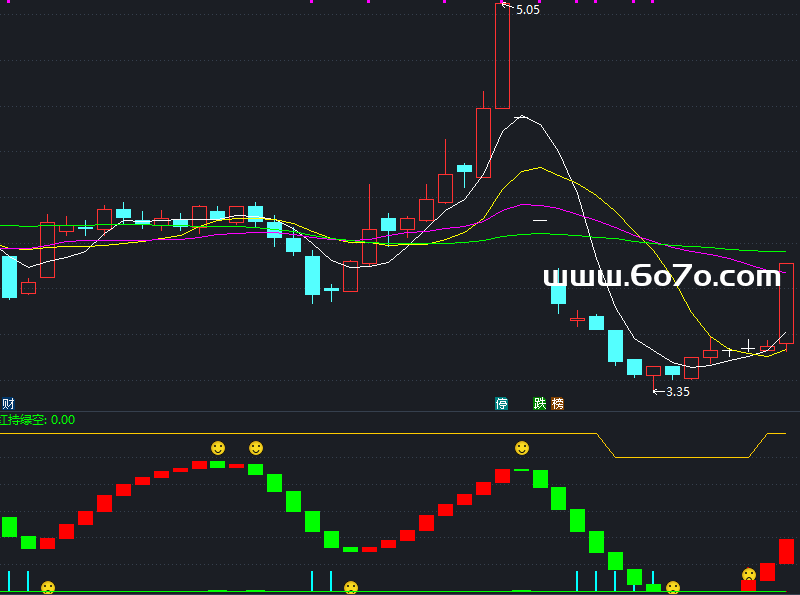The width and height of the screenshot is (800, 595).
Task: Click the 5.05 high price label
Action: point(527,10)
